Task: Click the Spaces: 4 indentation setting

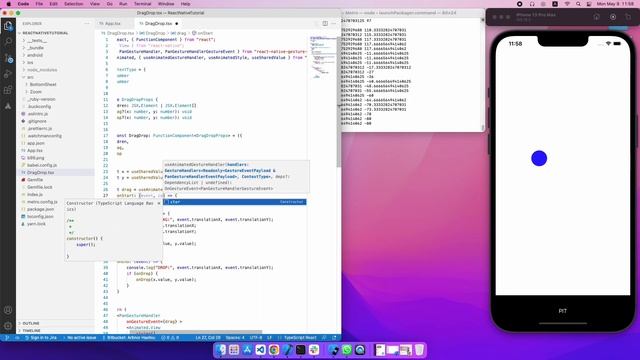Action: (x=235, y=338)
